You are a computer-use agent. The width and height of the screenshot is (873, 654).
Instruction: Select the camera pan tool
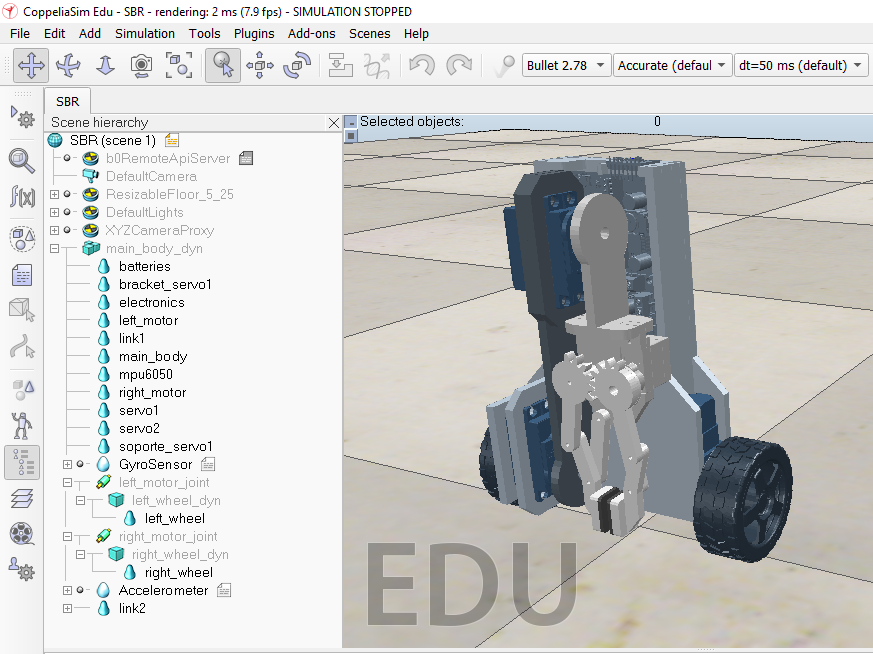click(x=31, y=66)
